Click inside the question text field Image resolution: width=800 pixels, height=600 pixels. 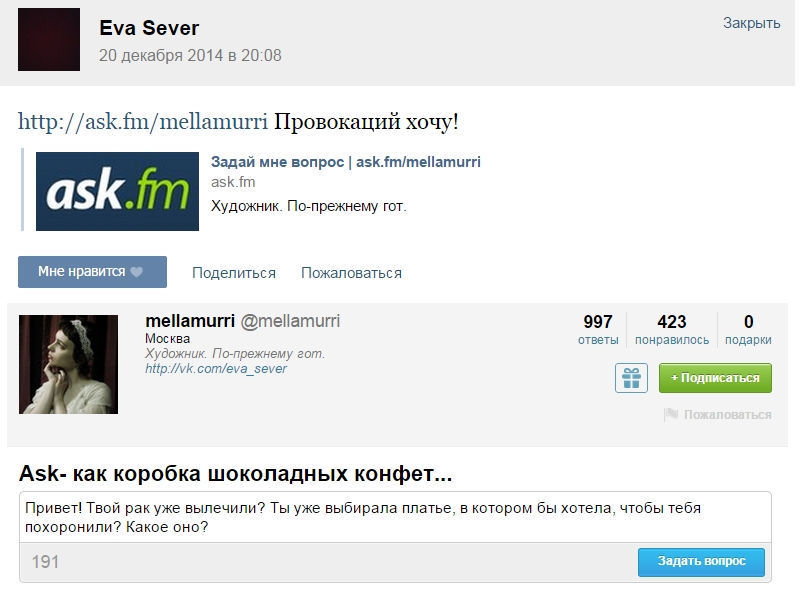pyautogui.click(x=395, y=517)
